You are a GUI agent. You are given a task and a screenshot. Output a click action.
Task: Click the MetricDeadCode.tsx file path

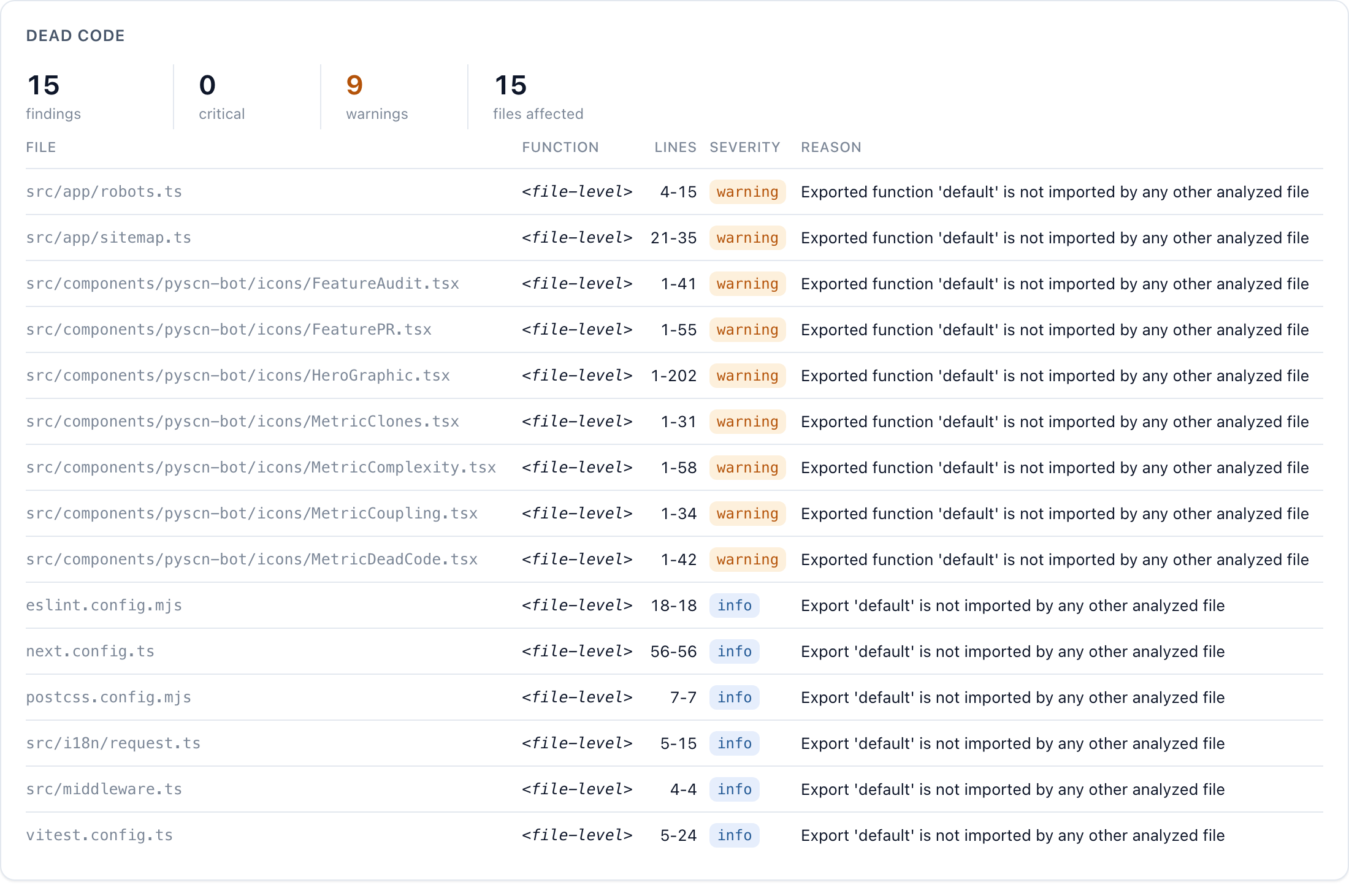(251, 560)
